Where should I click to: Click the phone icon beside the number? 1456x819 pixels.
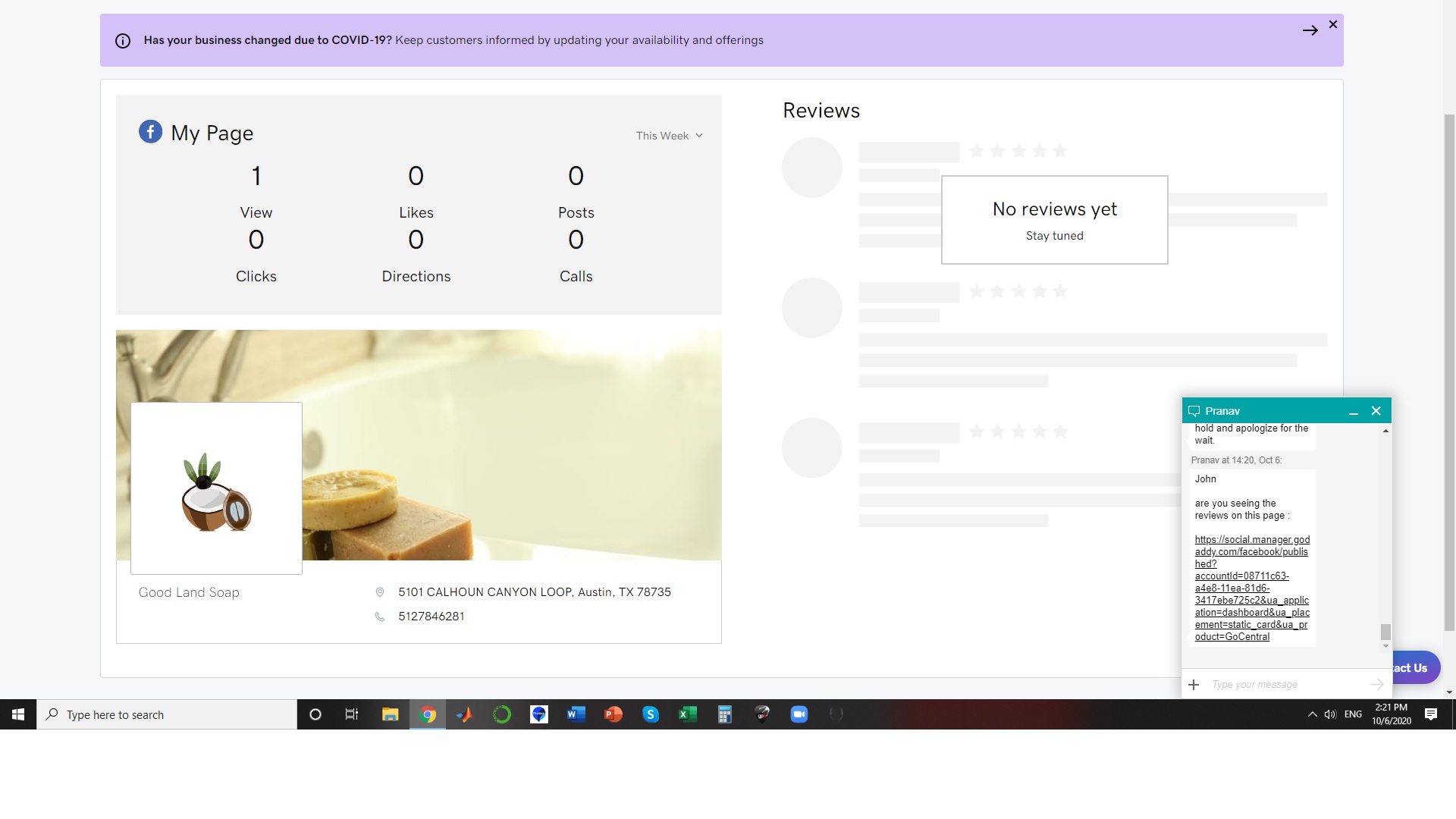tap(380, 617)
